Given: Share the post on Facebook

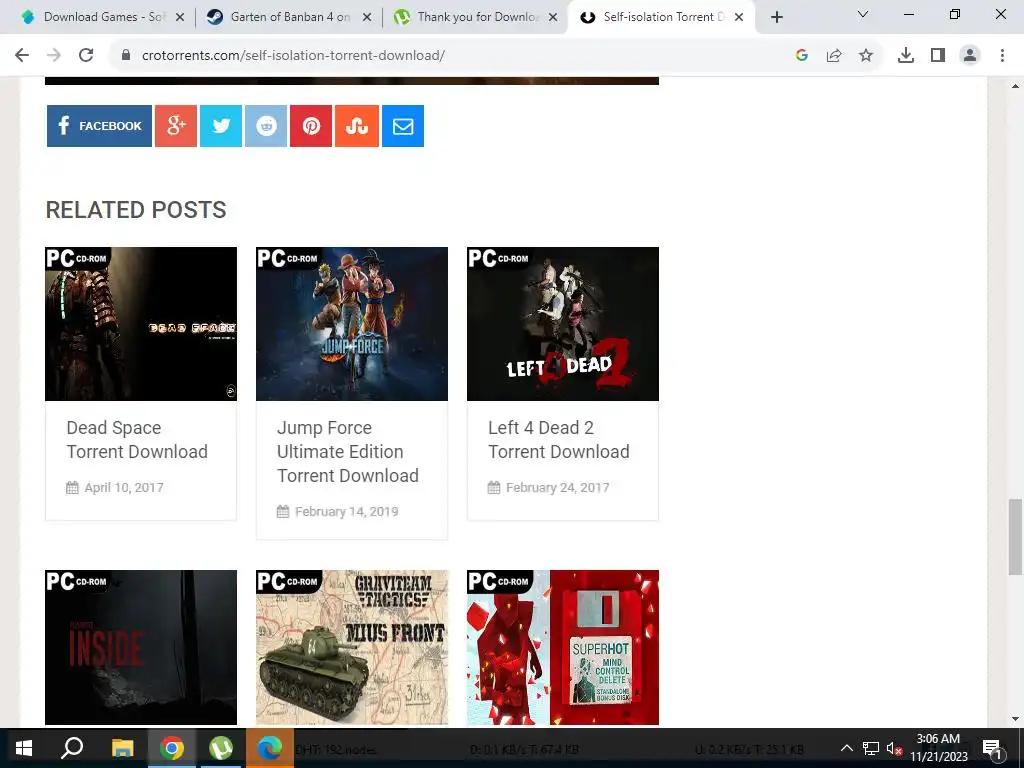Looking at the screenshot, I should (x=99, y=126).
